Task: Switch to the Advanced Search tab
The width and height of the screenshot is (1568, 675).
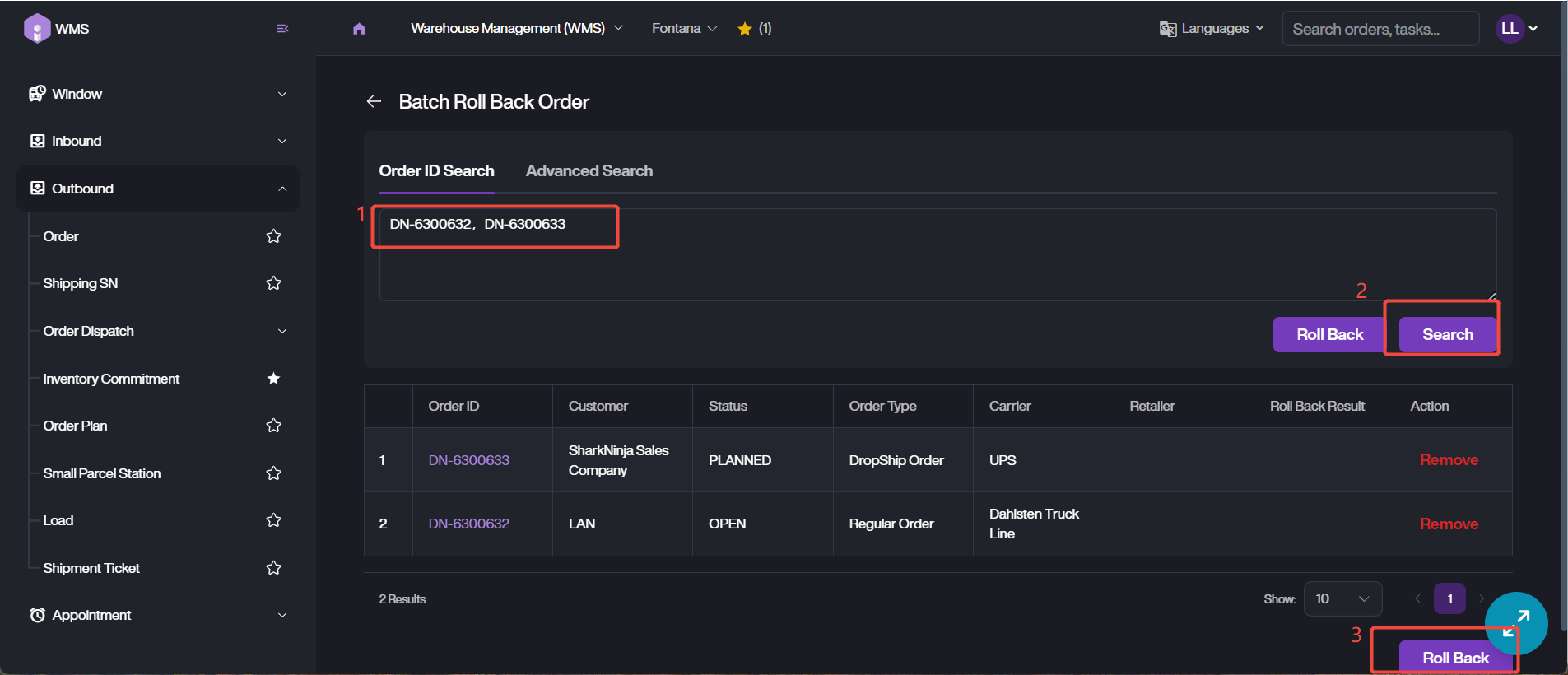Action: pos(589,171)
